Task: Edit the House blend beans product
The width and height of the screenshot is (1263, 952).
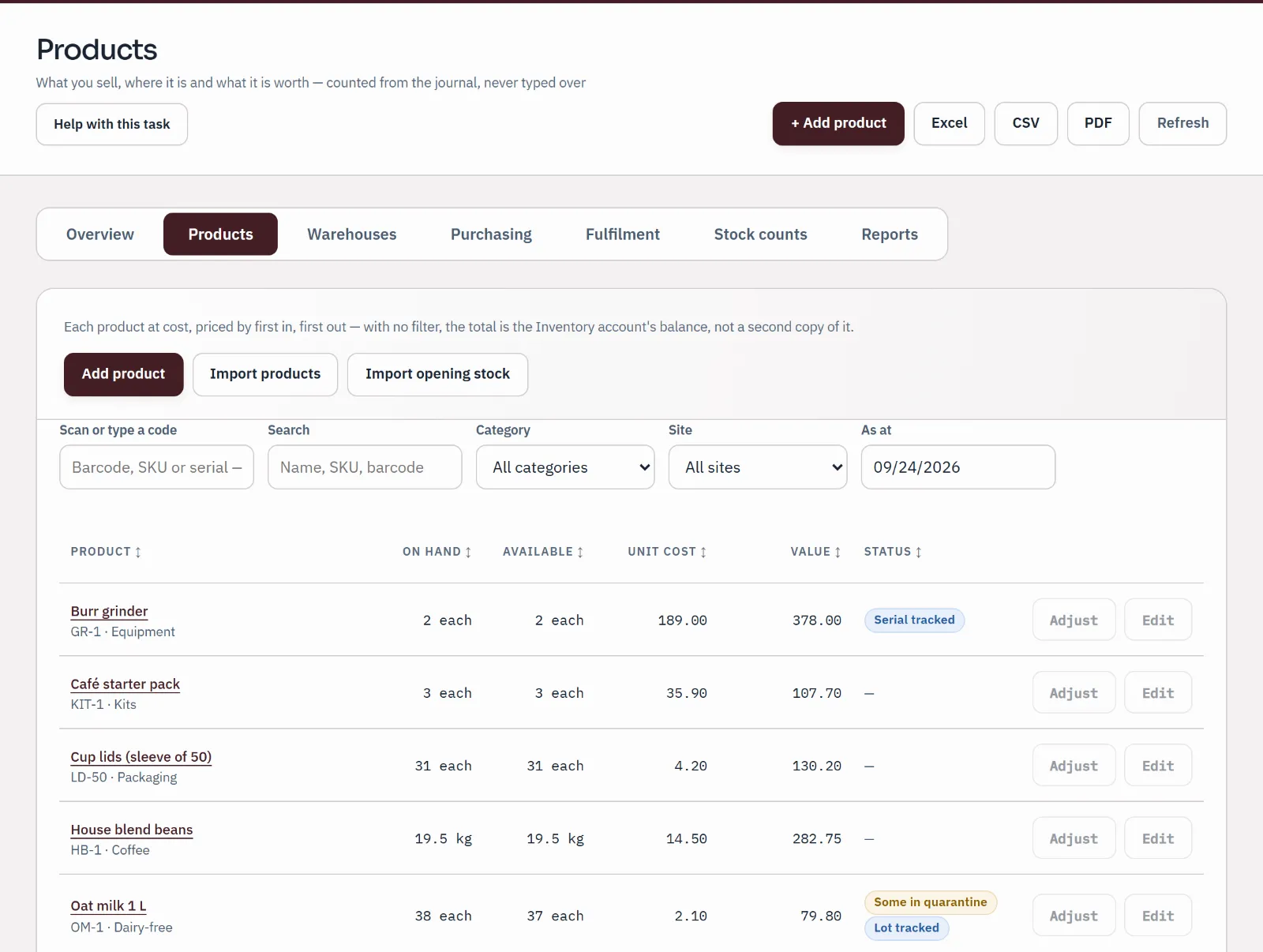Action: pos(1158,838)
